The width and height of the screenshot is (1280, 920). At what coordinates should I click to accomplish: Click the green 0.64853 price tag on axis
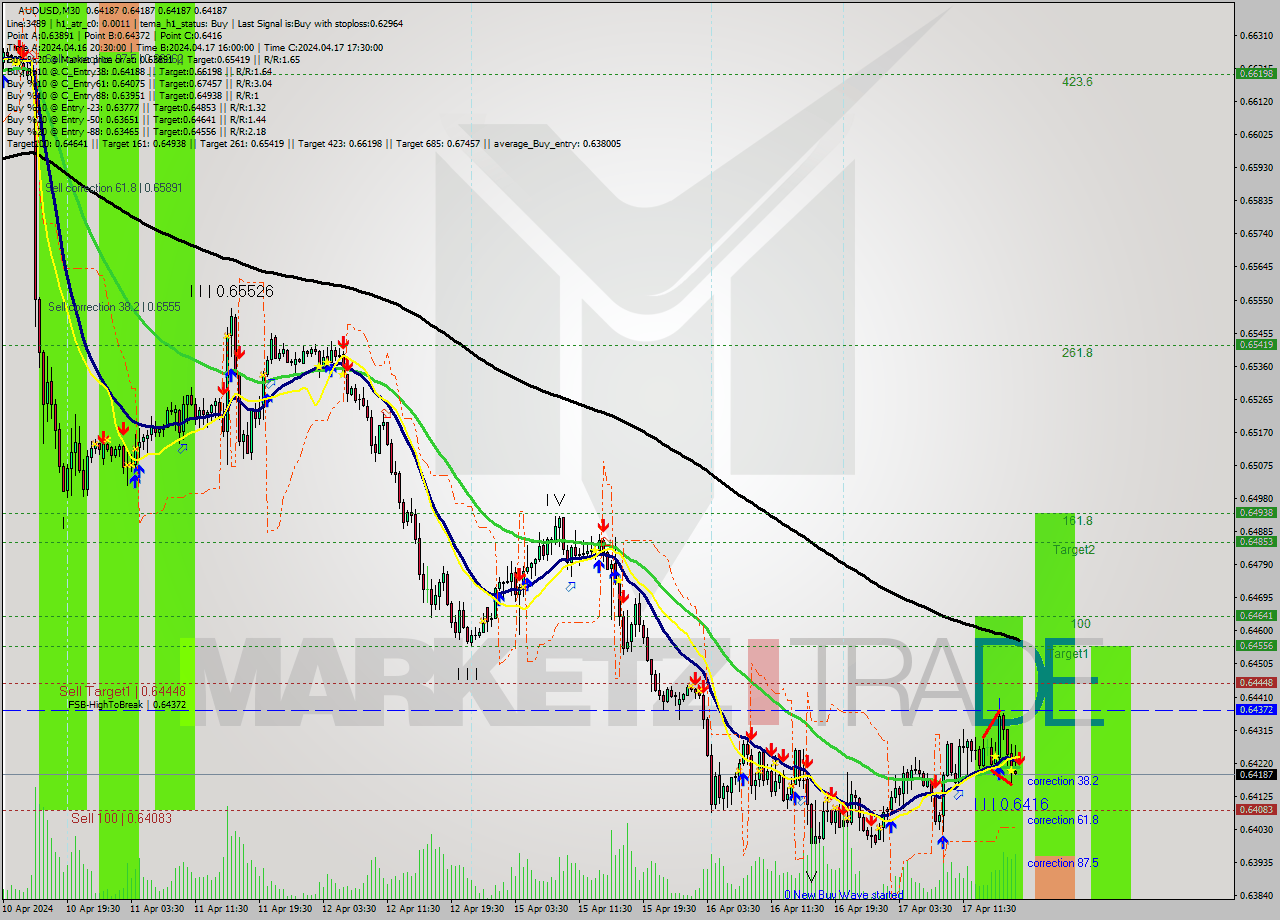tap(1256, 541)
